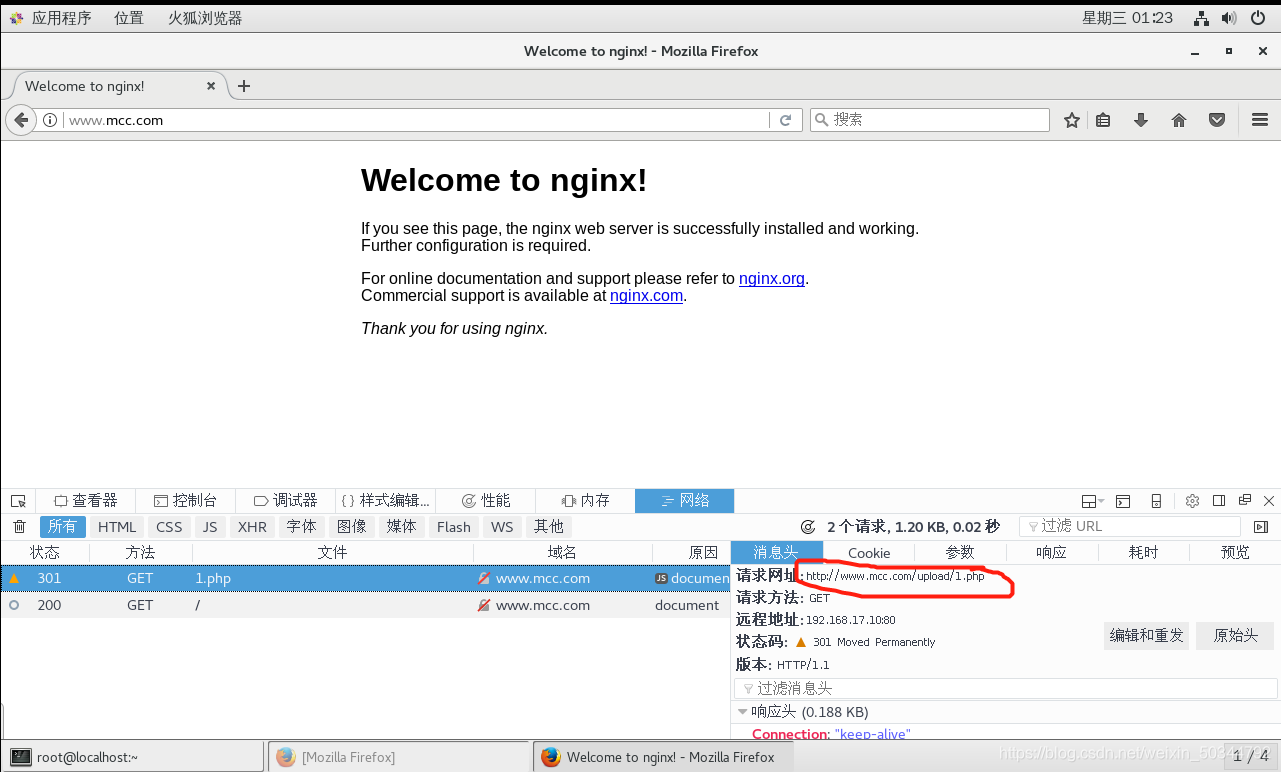
Task: Open the nginx.com link
Action: [646, 296]
